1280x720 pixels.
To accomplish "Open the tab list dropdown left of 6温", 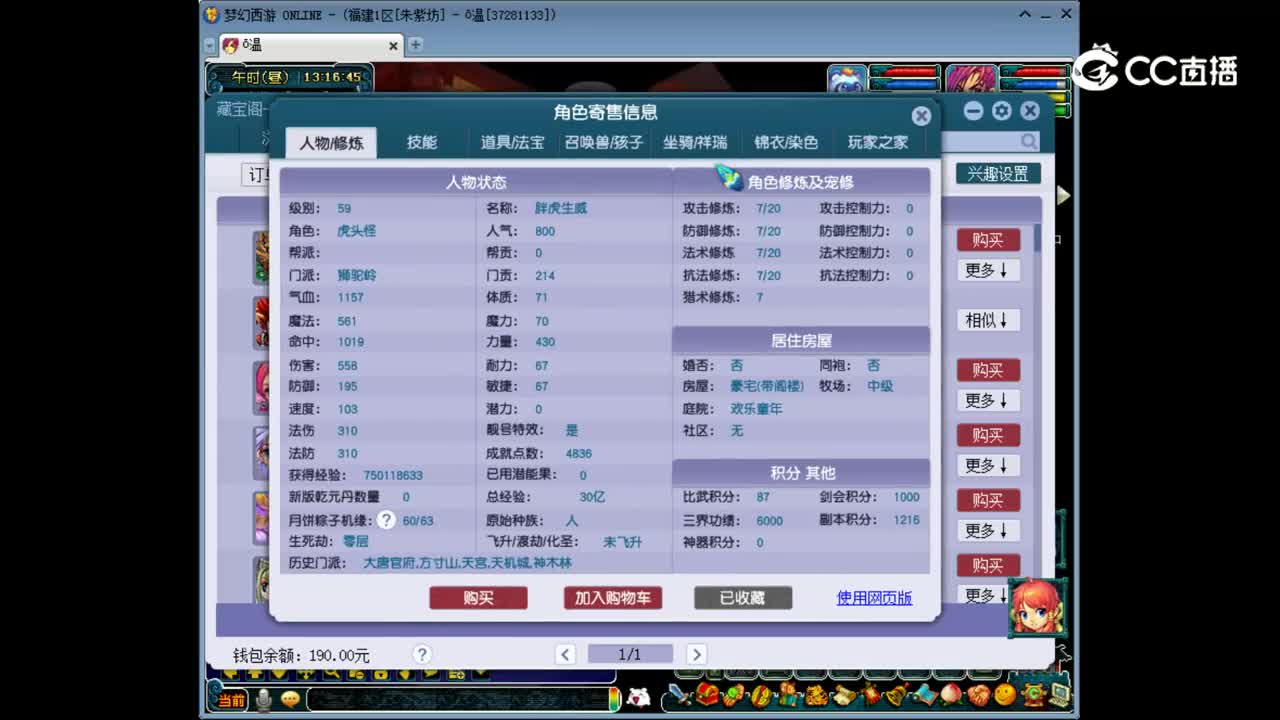I will pos(209,46).
